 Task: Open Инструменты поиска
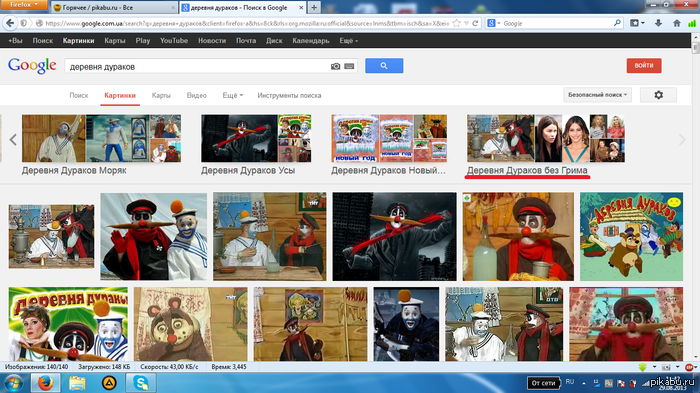289,95
